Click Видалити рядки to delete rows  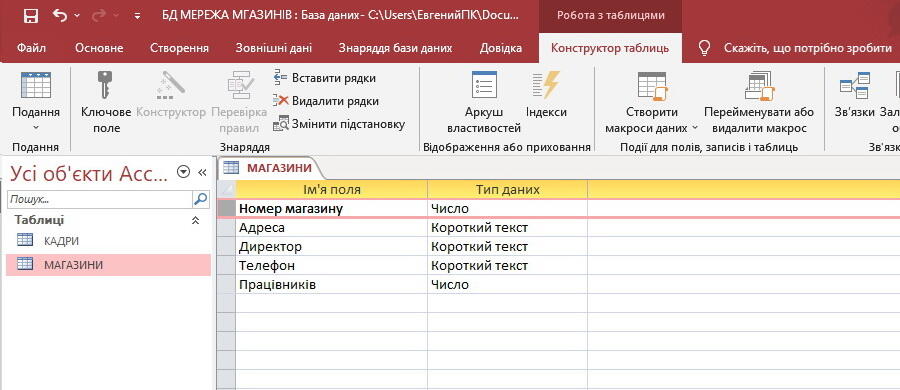pos(325,101)
